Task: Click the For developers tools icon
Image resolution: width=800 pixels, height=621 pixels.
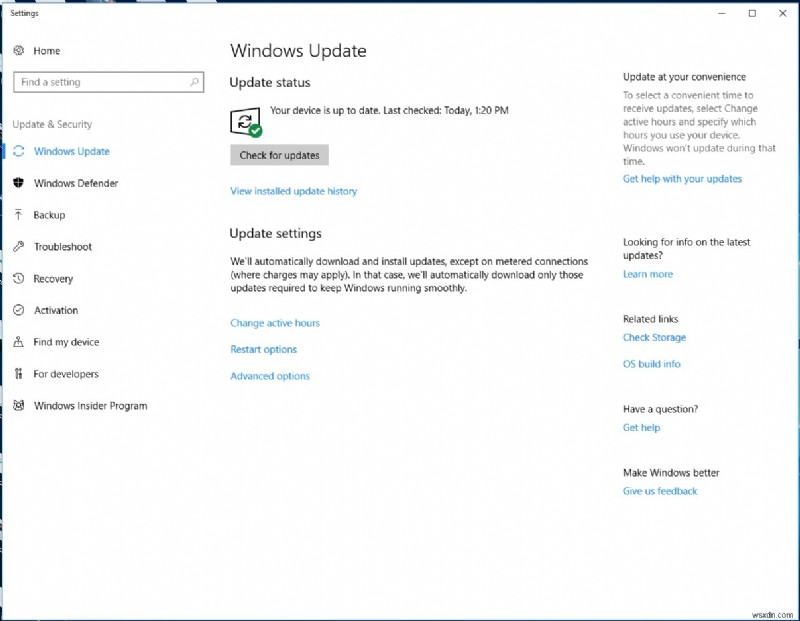Action: [x=19, y=374]
